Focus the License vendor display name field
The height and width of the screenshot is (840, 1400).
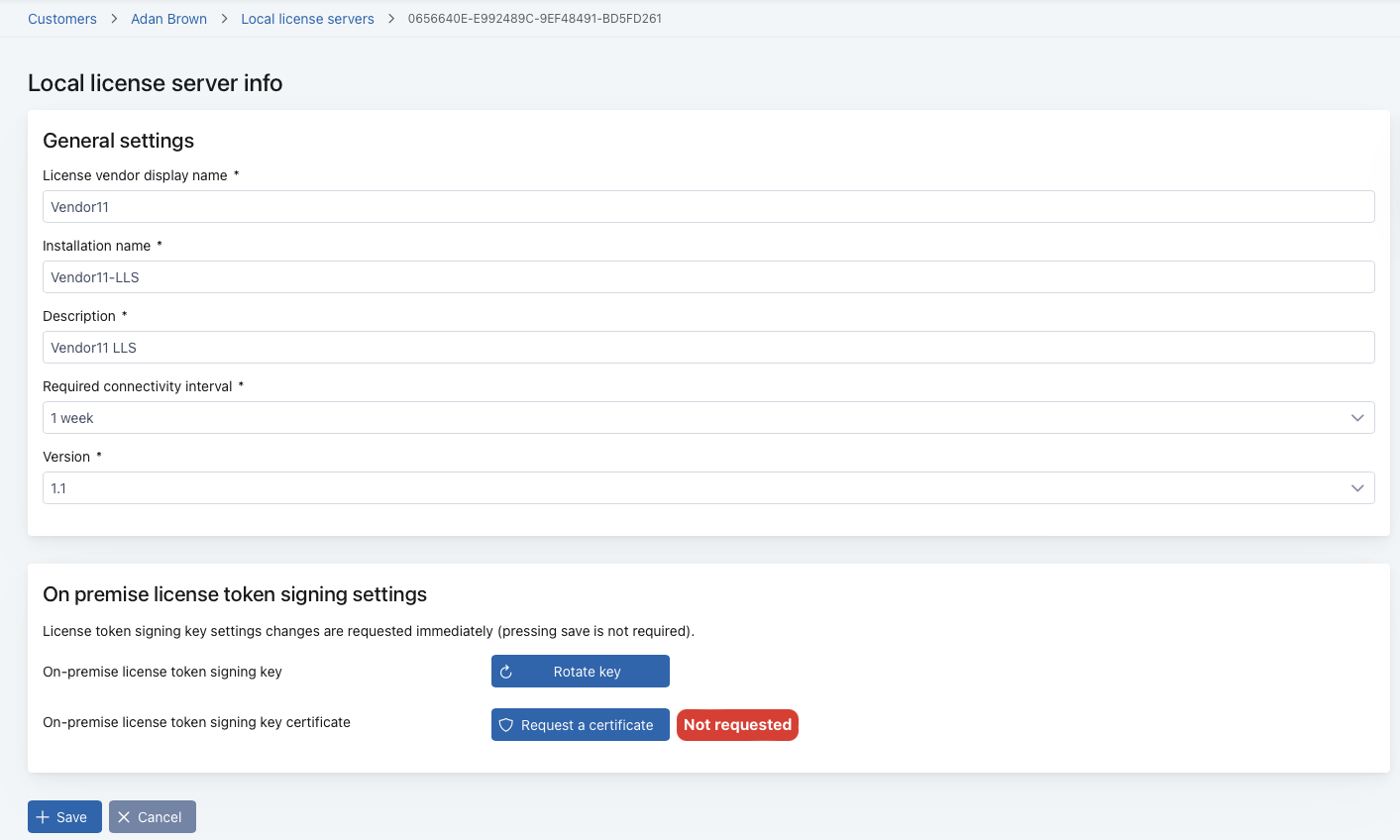[708, 207]
